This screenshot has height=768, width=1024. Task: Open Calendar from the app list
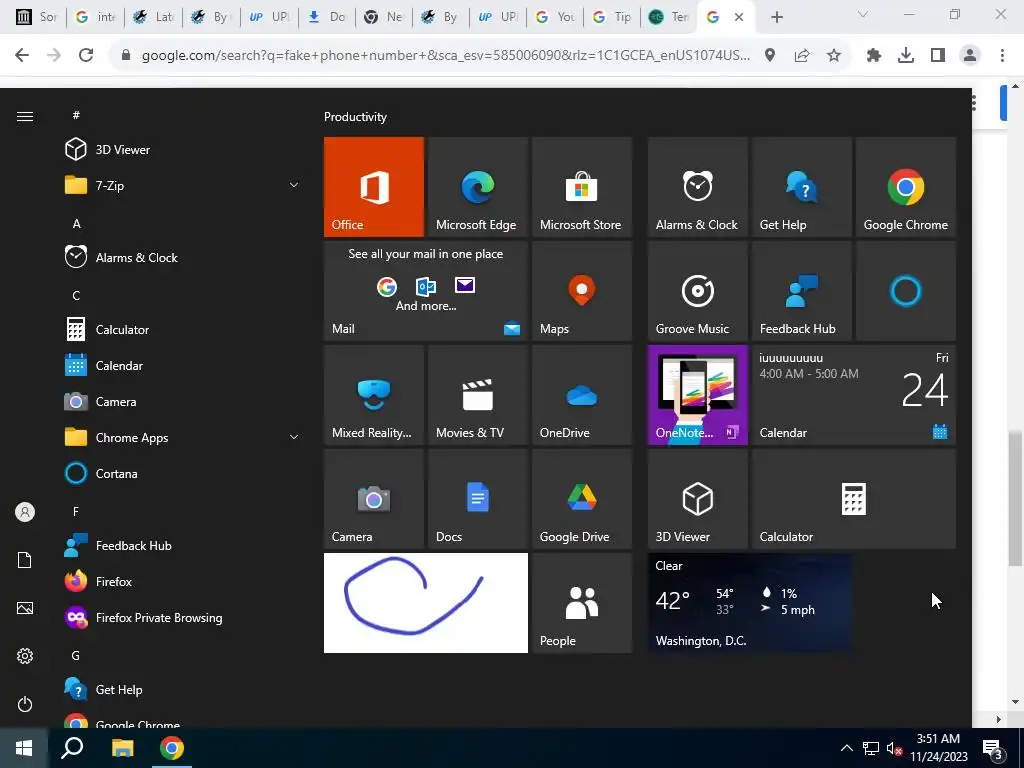tap(183, 366)
